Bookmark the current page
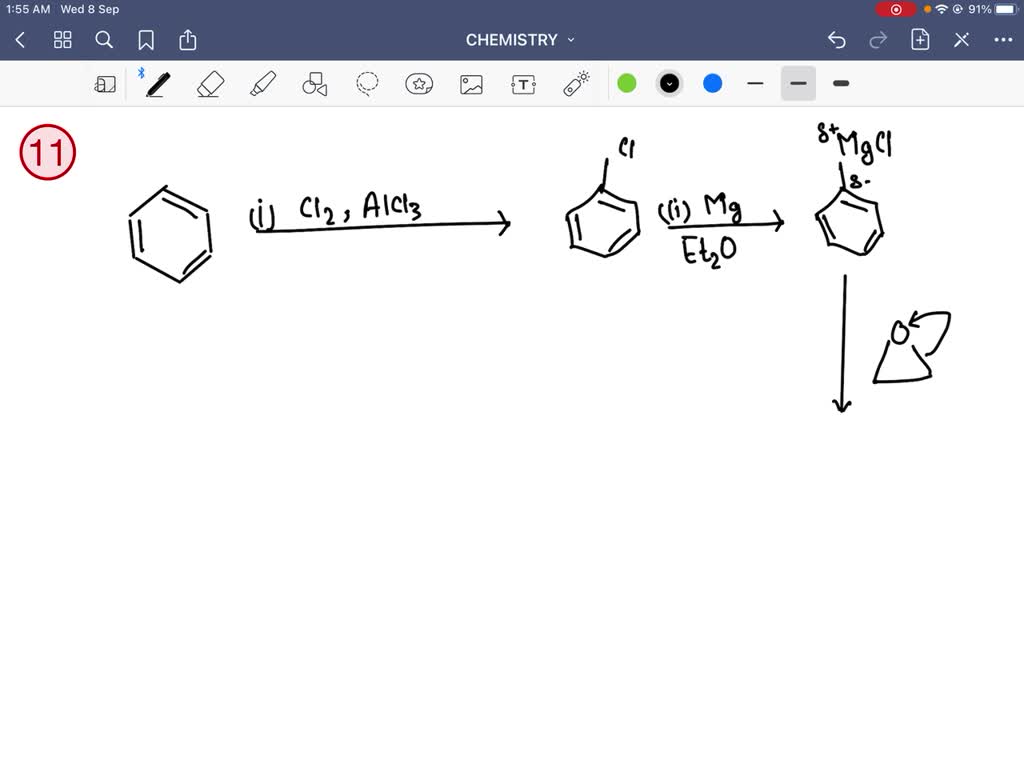This screenshot has width=1024, height=768. pyautogui.click(x=146, y=40)
